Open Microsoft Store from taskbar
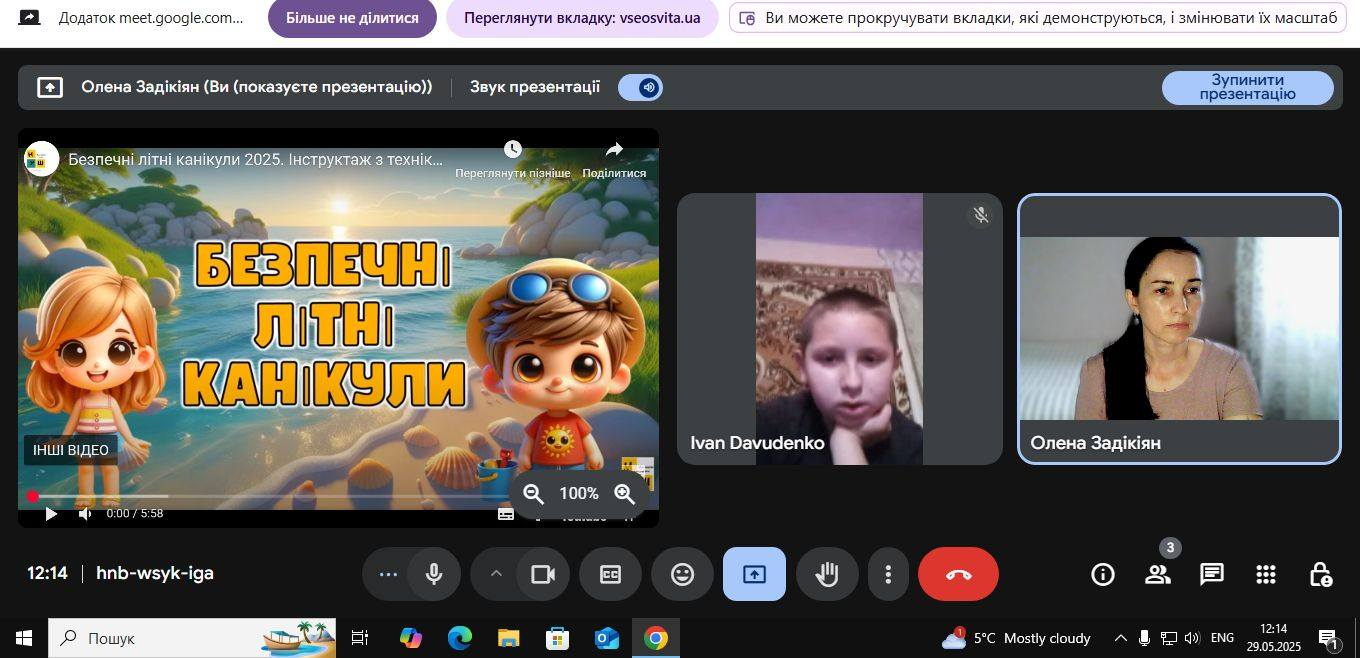 [x=557, y=638]
